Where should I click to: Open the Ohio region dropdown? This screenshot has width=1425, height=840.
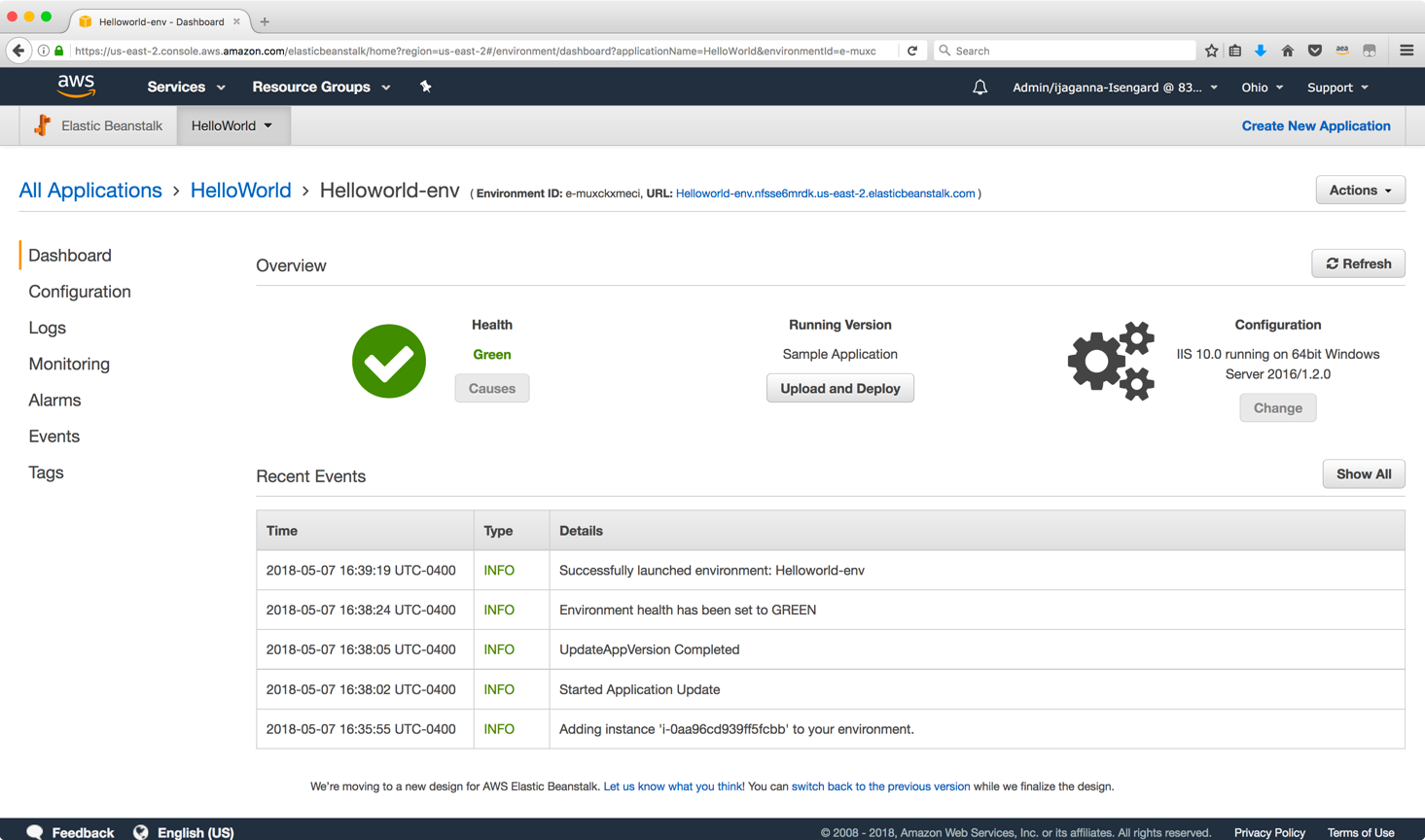1262,87
